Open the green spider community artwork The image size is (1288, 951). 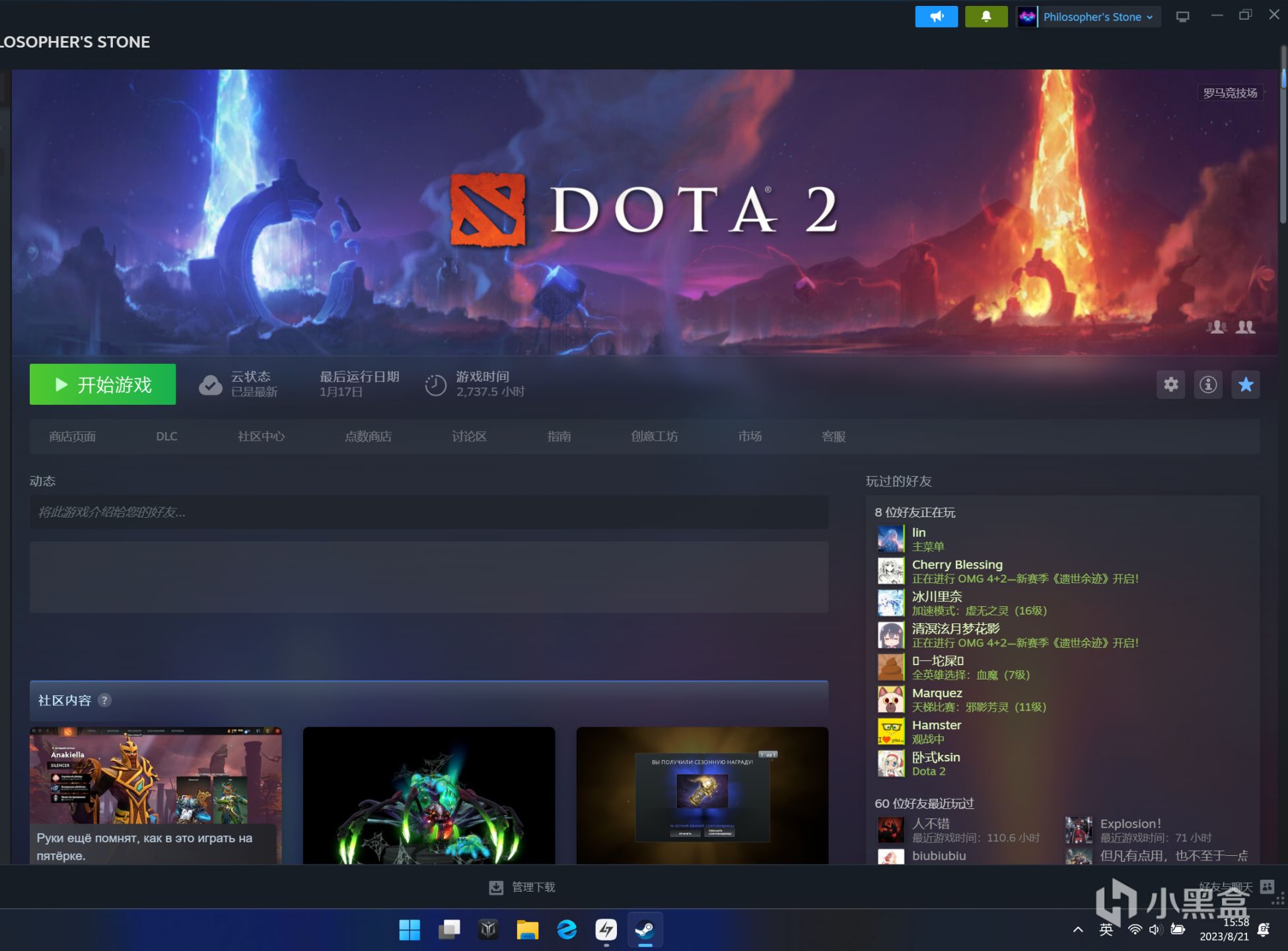click(429, 795)
